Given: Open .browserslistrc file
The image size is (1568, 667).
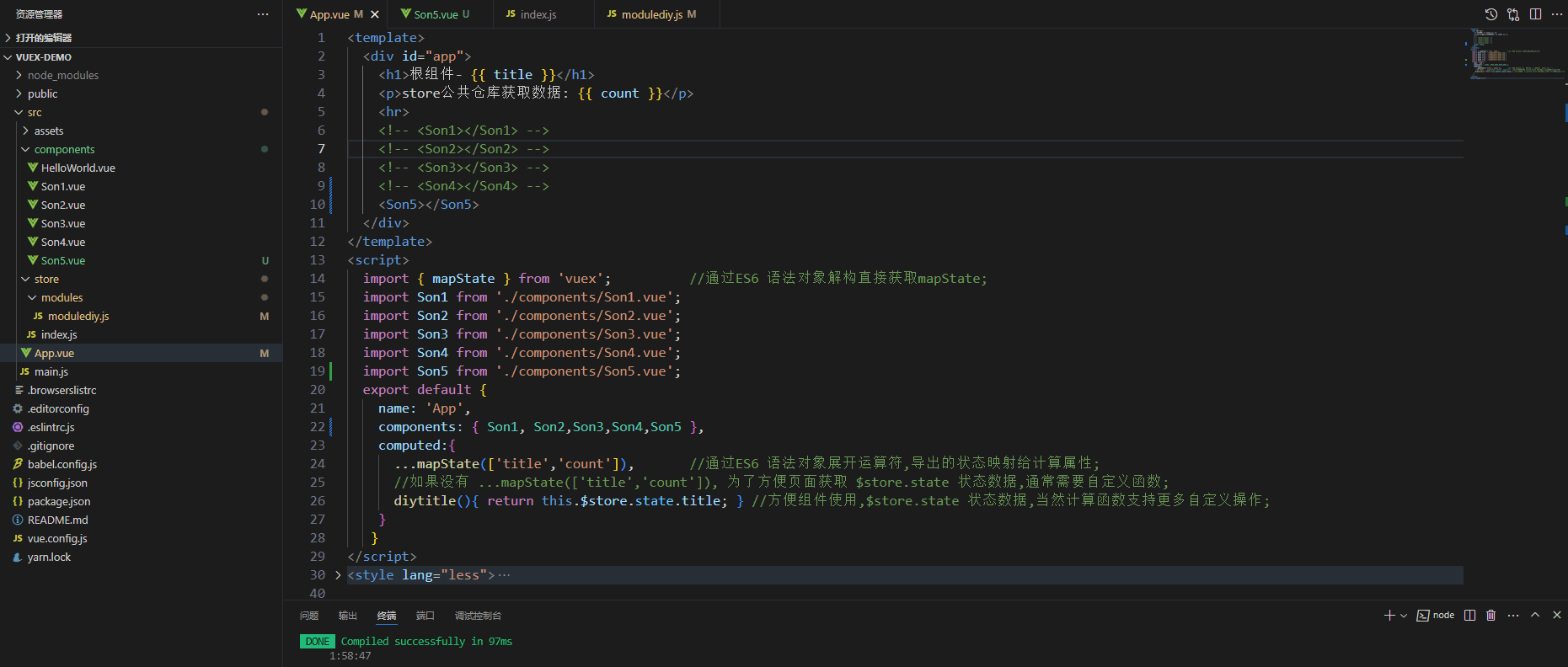Looking at the screenshot, I should coord(141,390).
